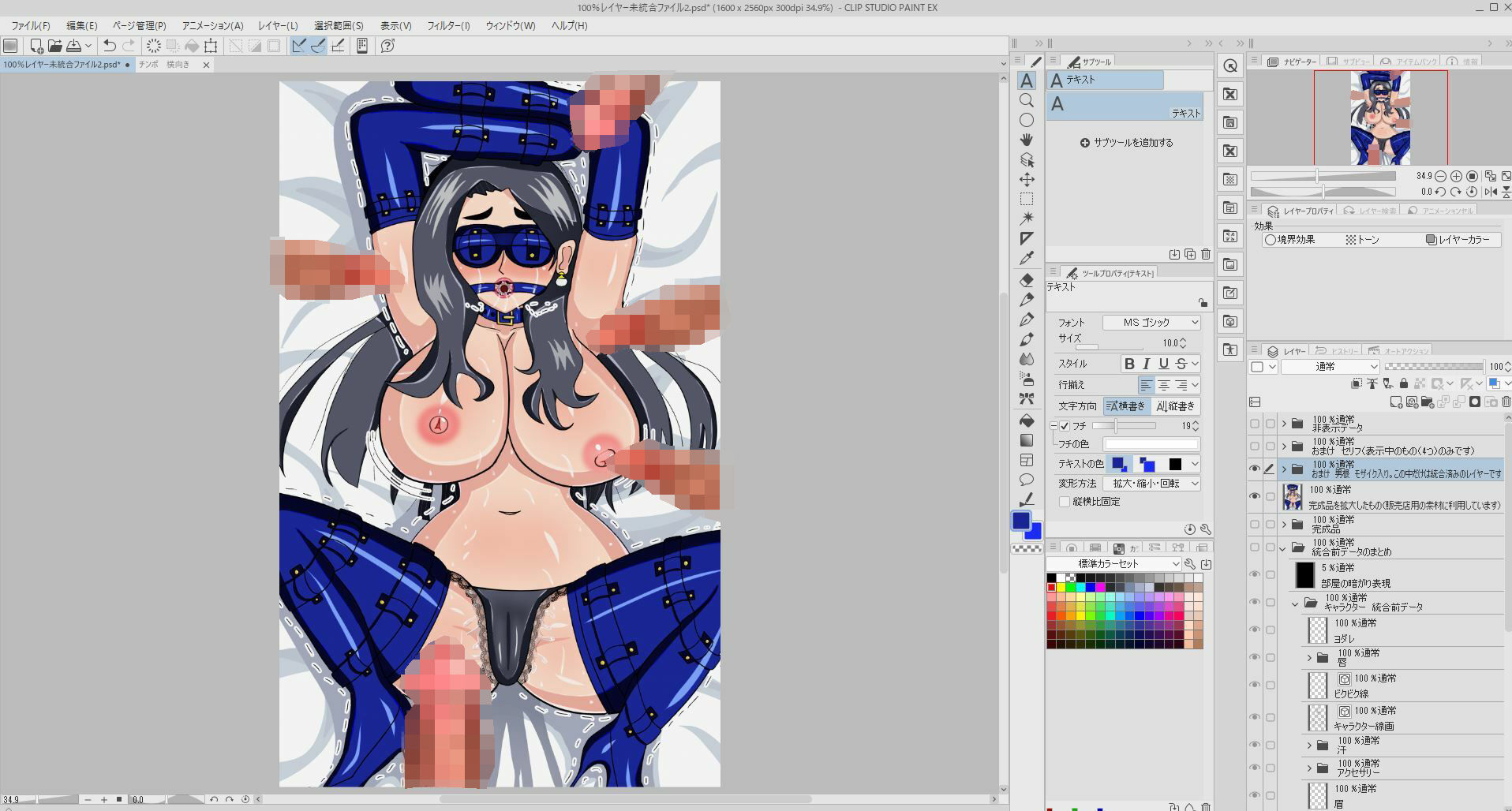The width and height of the screenshot is (1512, 811).
Task: Pick the Eraser tool
Action: click(x=1026, y=280)
